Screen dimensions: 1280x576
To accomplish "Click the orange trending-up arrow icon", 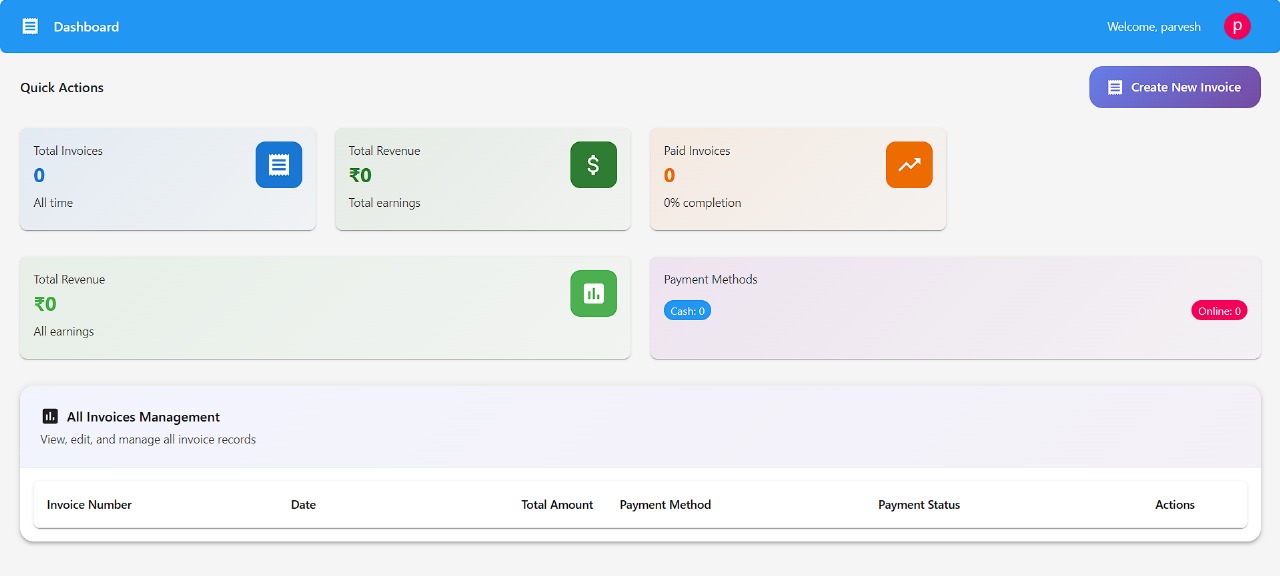I will (x=908, y=165).
